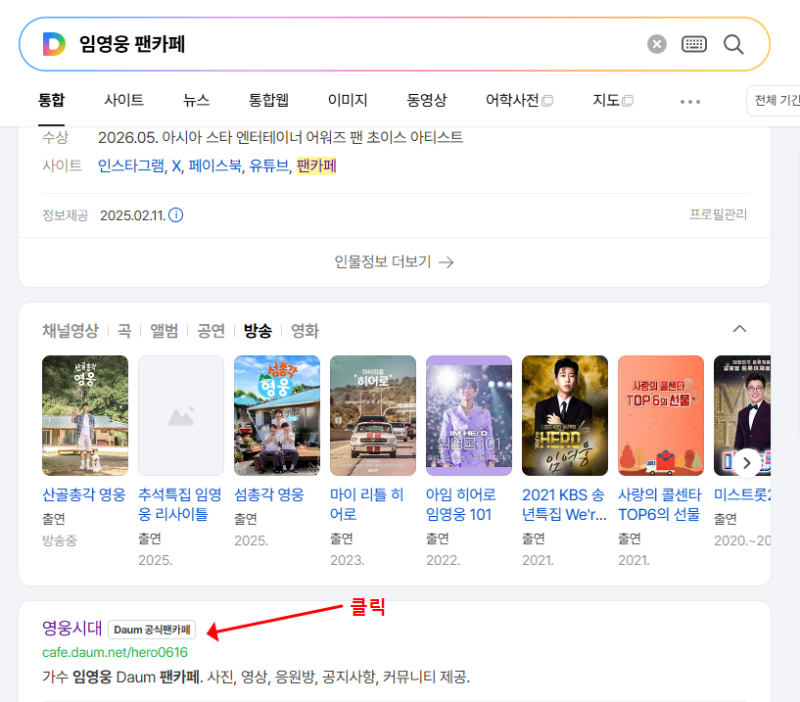Select the 영화 category tab
Image resolution: width=800 pixels, height=702 pixels.
[x=305, y=331]
